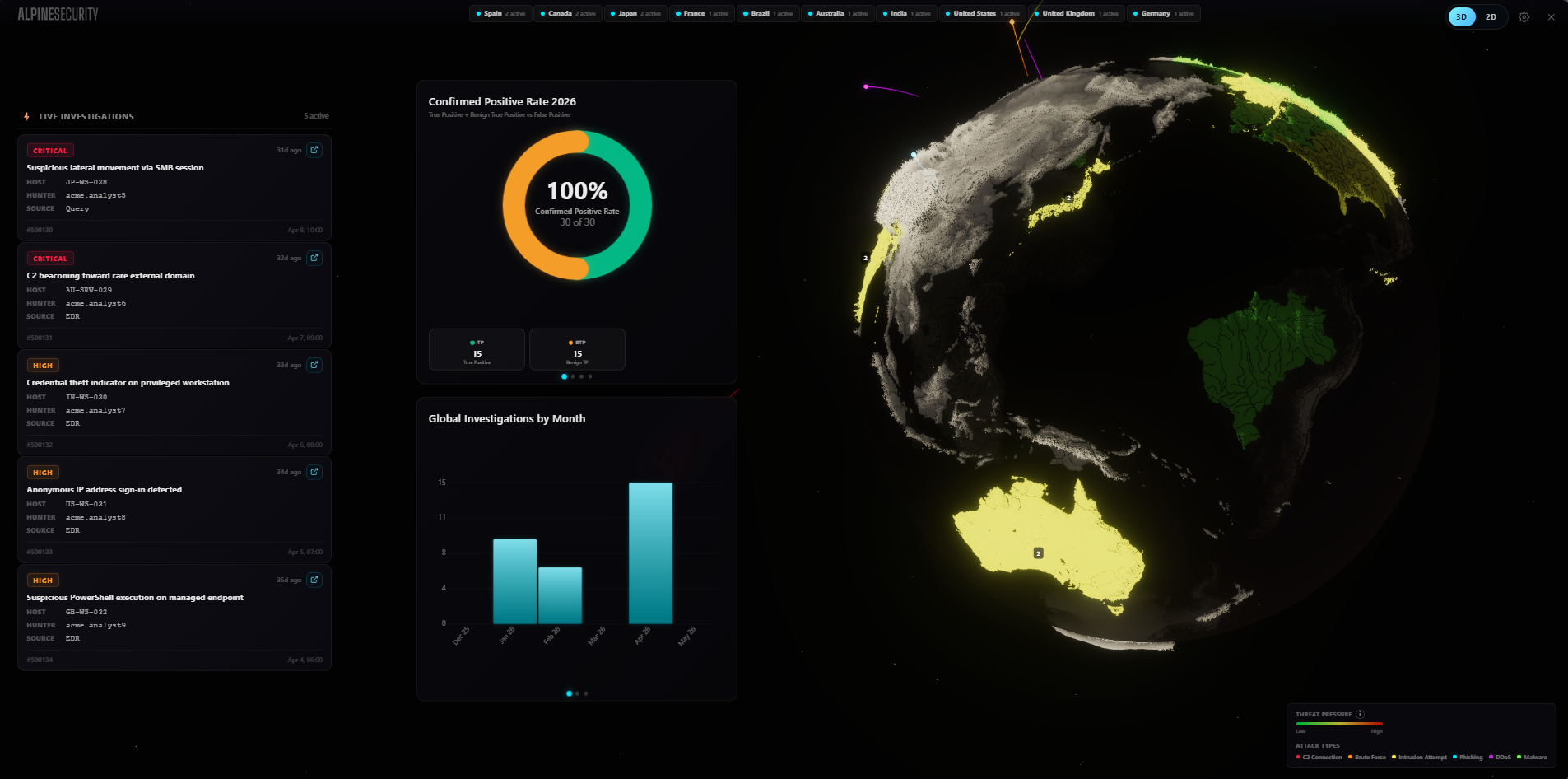The width and height of the screenshot is (1568, 779).
Task: Select the Brazil 1 active chip
Action: click(x=768, y=13)
